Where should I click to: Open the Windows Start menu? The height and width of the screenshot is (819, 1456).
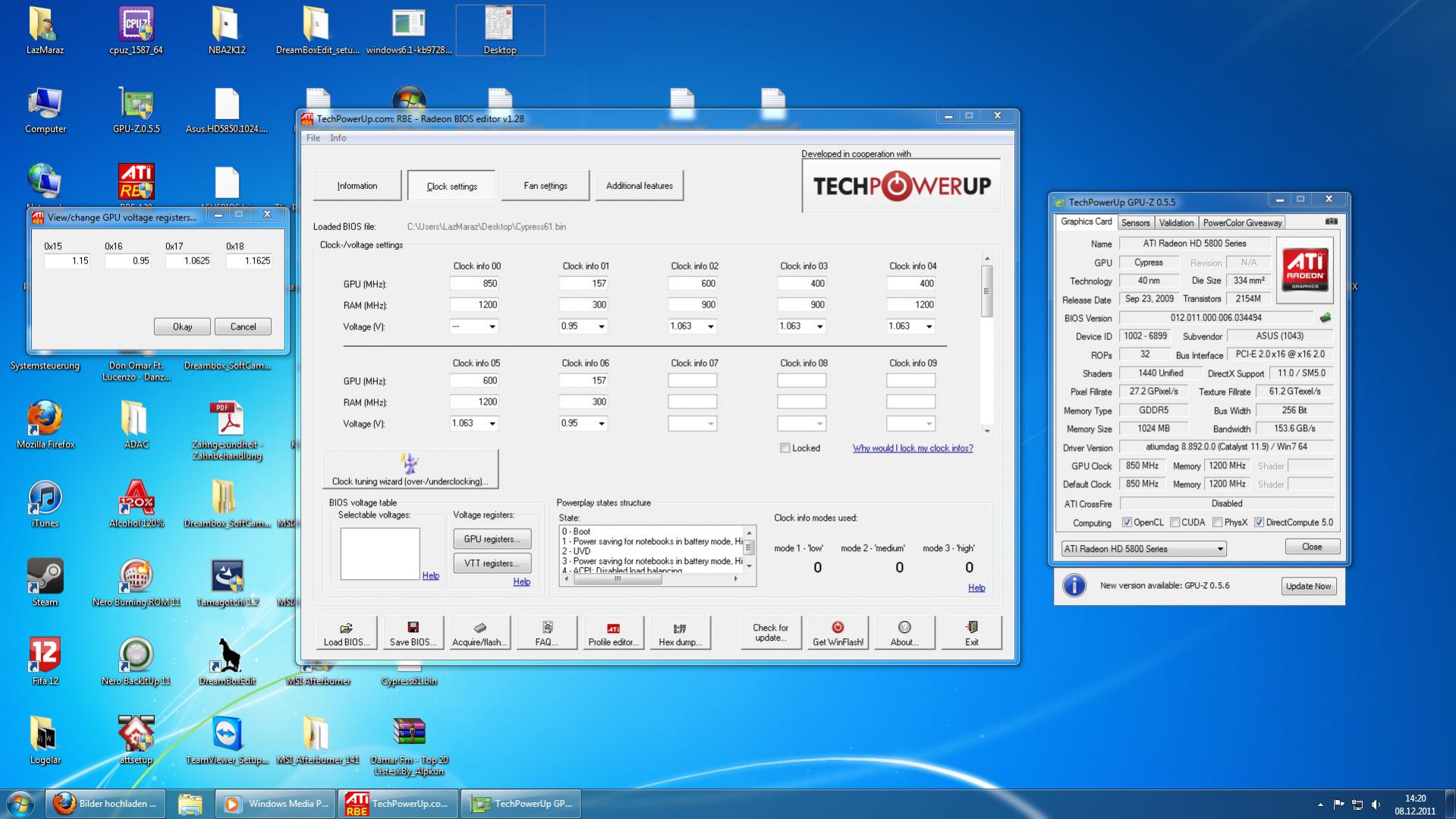point(20,804)
